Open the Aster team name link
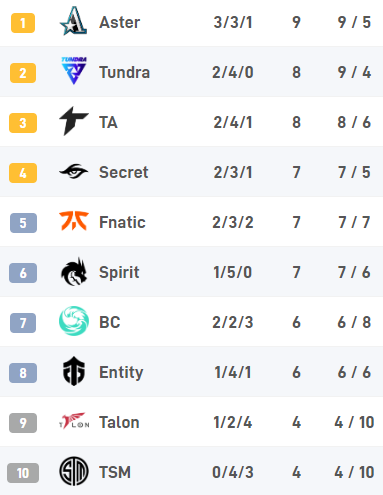Image resolution: width=383 pixels, height=495 pixels. coord(119,23)
